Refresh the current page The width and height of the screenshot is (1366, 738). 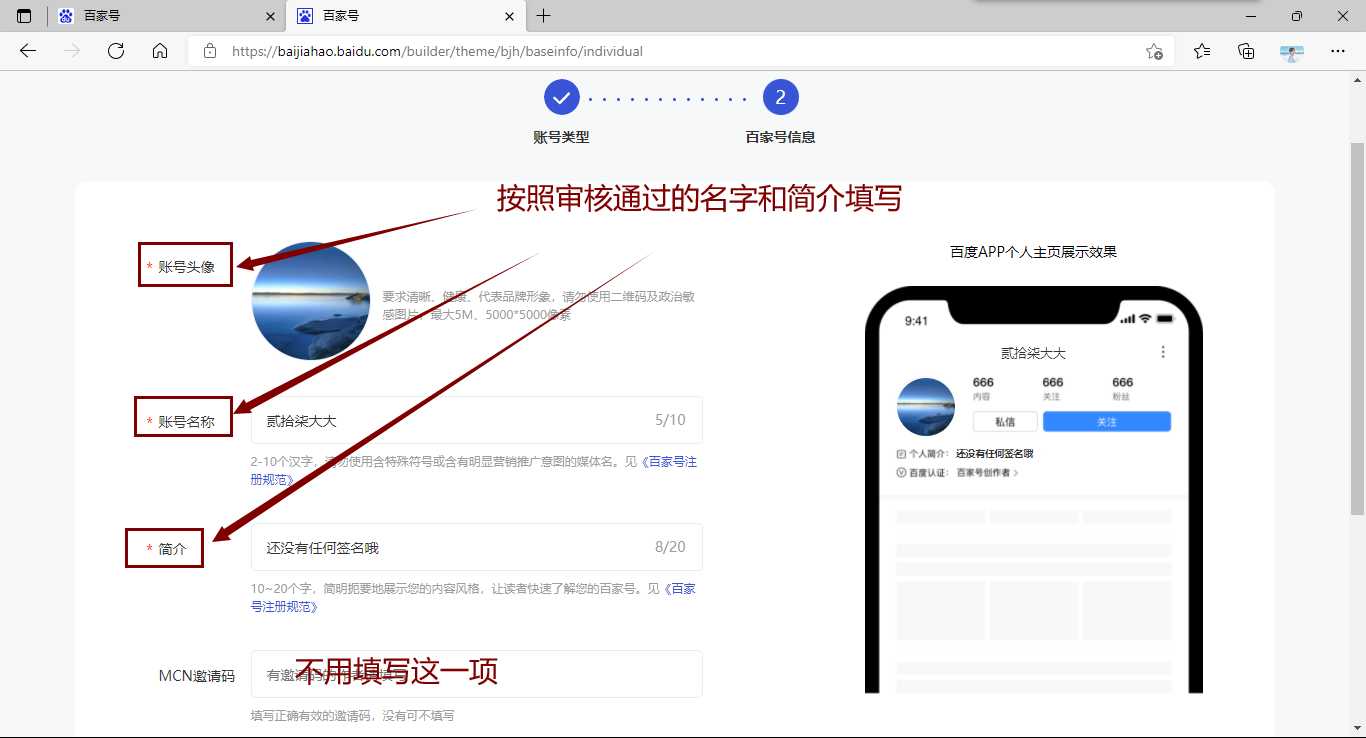(116, 51)
